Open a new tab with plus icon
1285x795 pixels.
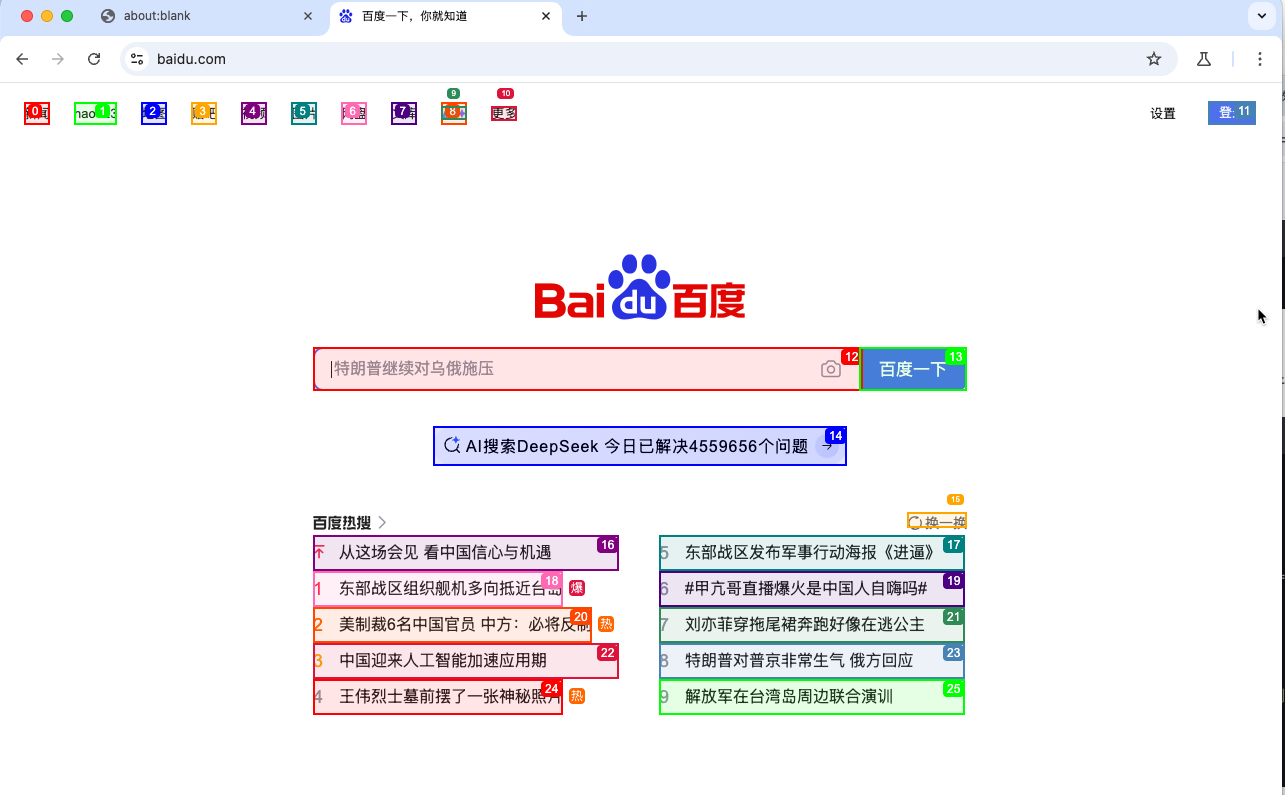pos(582,16)
